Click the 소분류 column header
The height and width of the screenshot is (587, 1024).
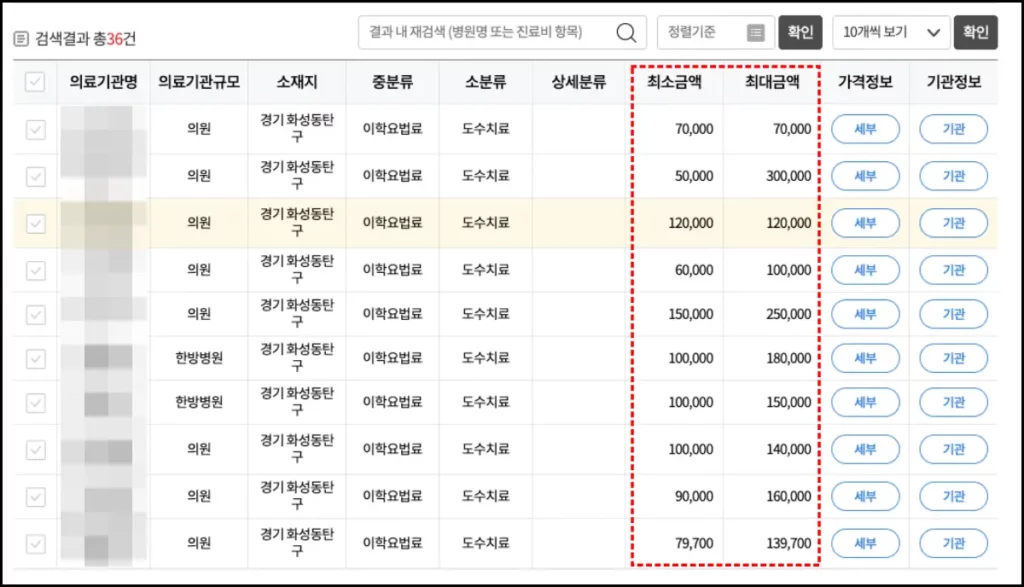(x=485, y=82)
